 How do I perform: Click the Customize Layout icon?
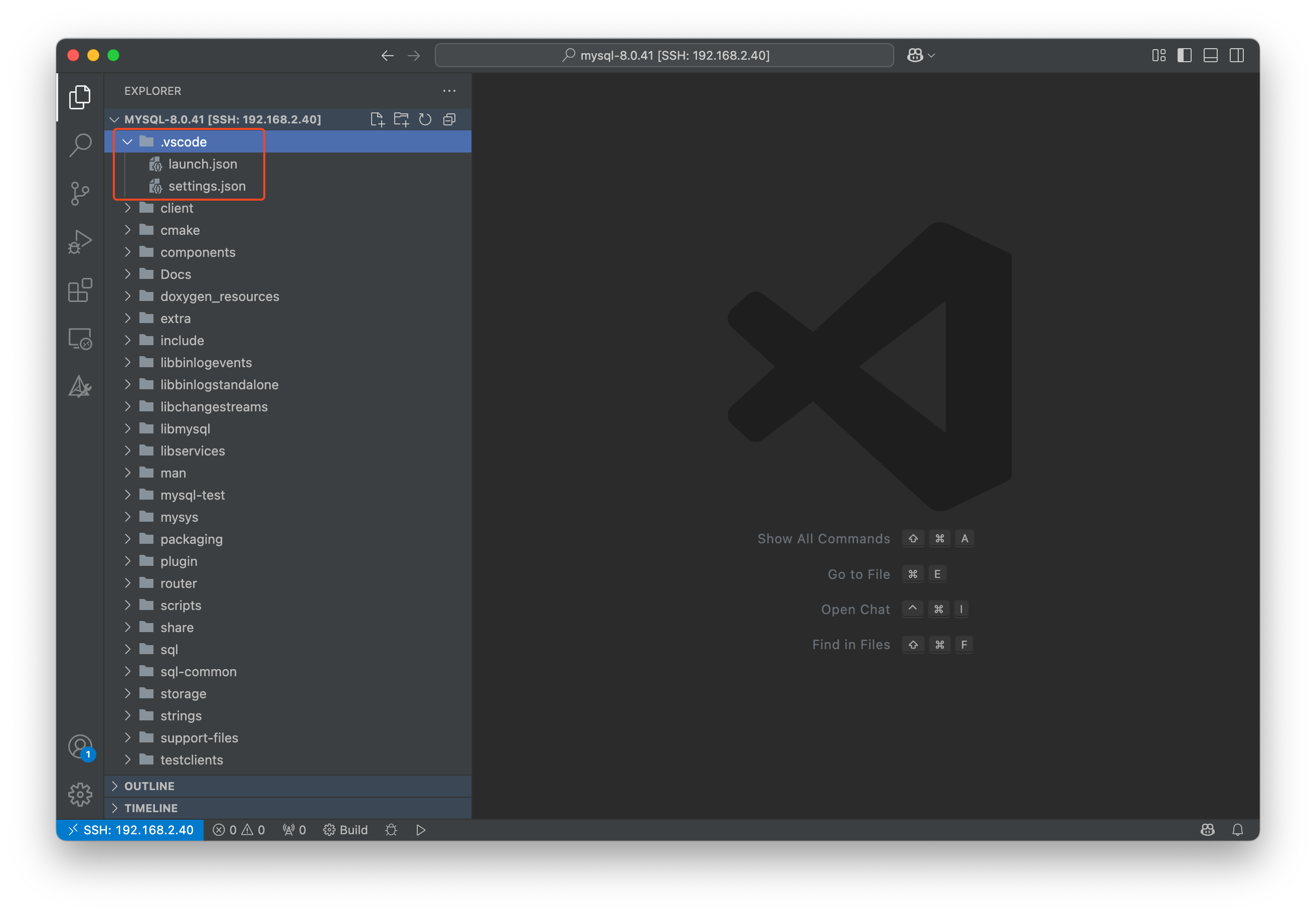1159,55
